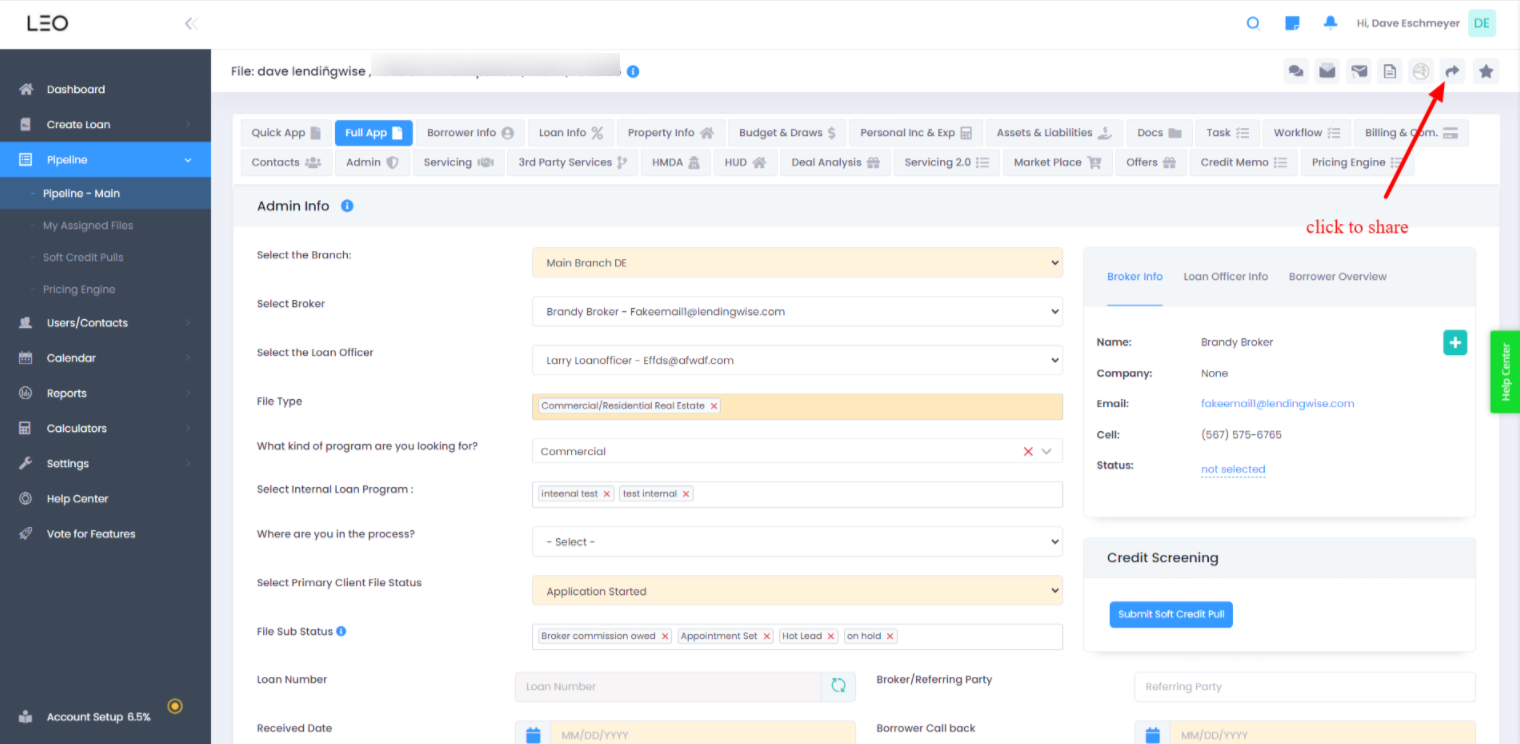Expand Users/Contacts sidebar menu
This screenshot has width=1520, height=744.
105,323
